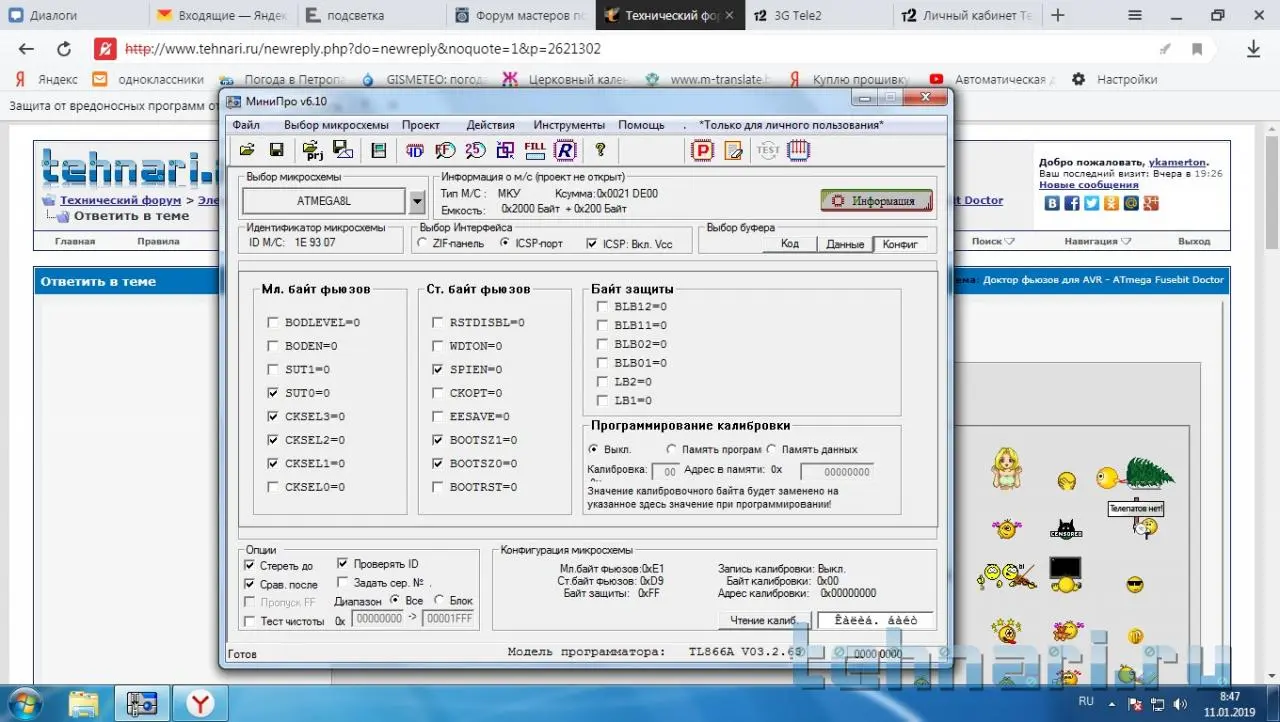Click the red P program chip icon
The image size is (1280, 722).
(x=702, y=150)
